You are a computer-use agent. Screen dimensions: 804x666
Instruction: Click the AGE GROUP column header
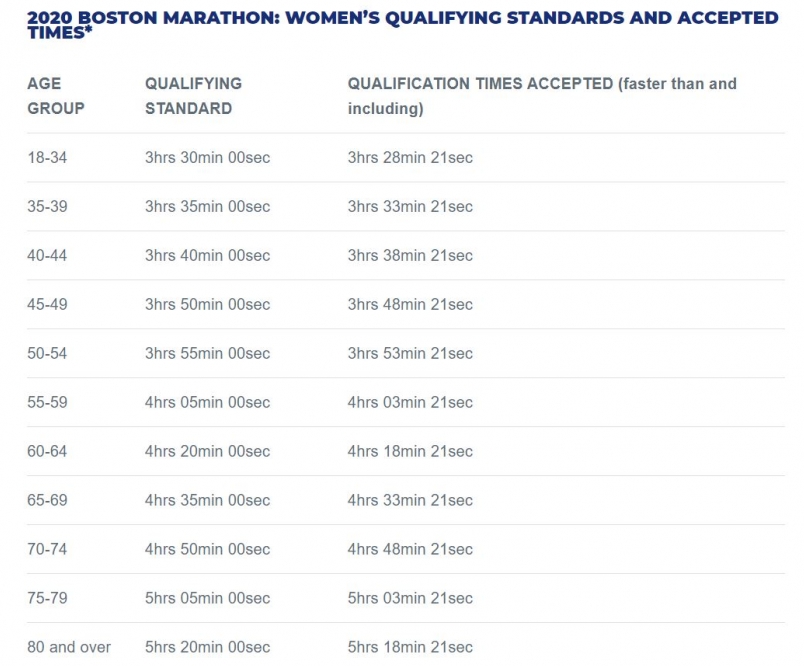(56, 96)
